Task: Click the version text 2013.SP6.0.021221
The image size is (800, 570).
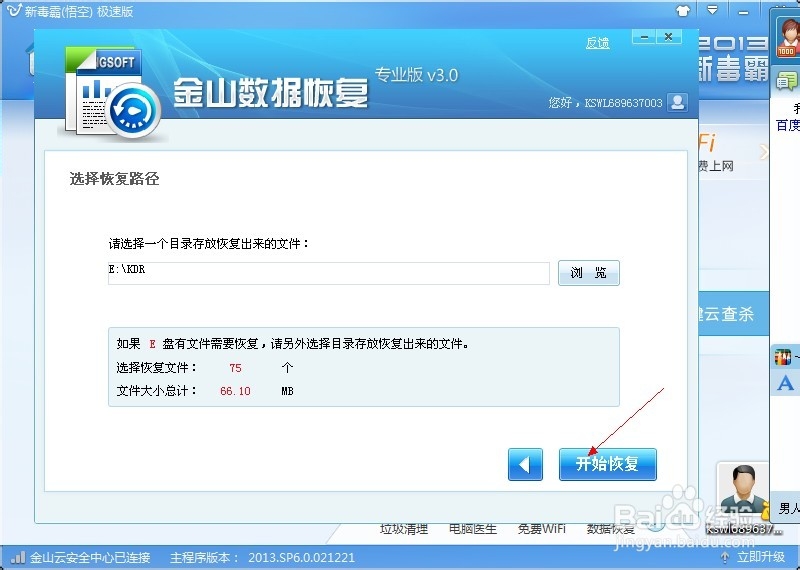Action: (x=302, y=557)
